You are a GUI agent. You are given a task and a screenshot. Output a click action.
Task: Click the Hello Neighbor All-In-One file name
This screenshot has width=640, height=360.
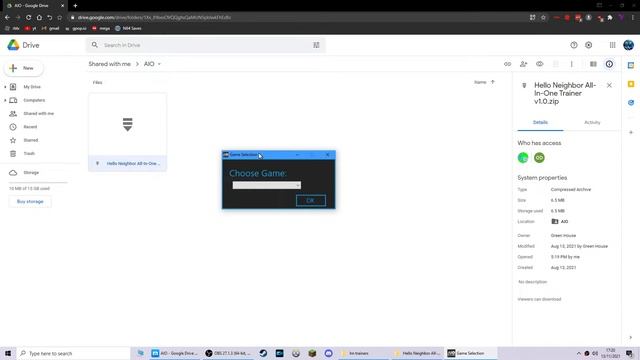pos(133,163)
